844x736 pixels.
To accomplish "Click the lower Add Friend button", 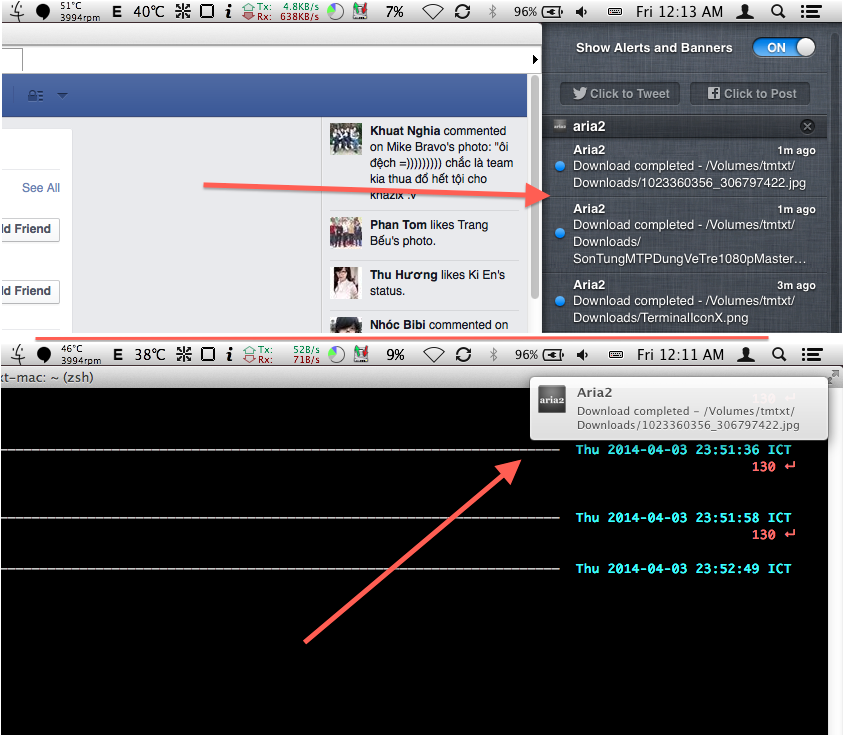I will click(x=30, y=291).
